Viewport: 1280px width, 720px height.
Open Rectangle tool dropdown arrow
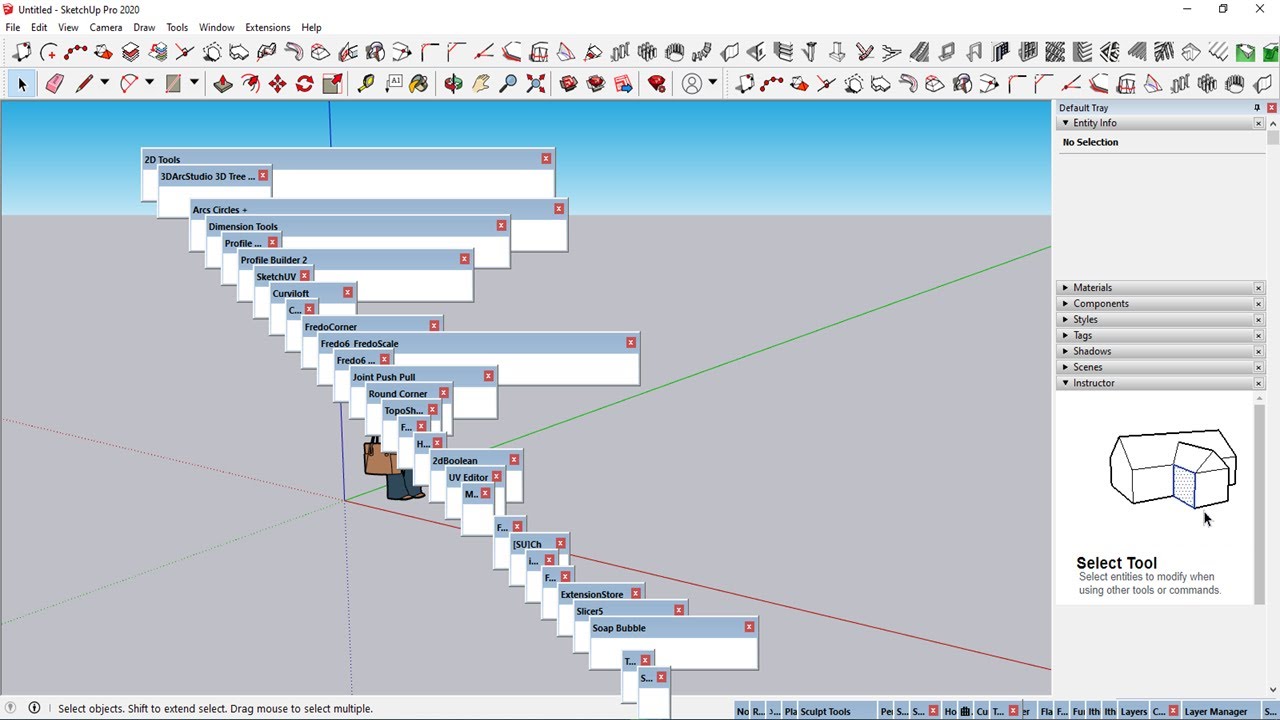(x=194, y=84)
